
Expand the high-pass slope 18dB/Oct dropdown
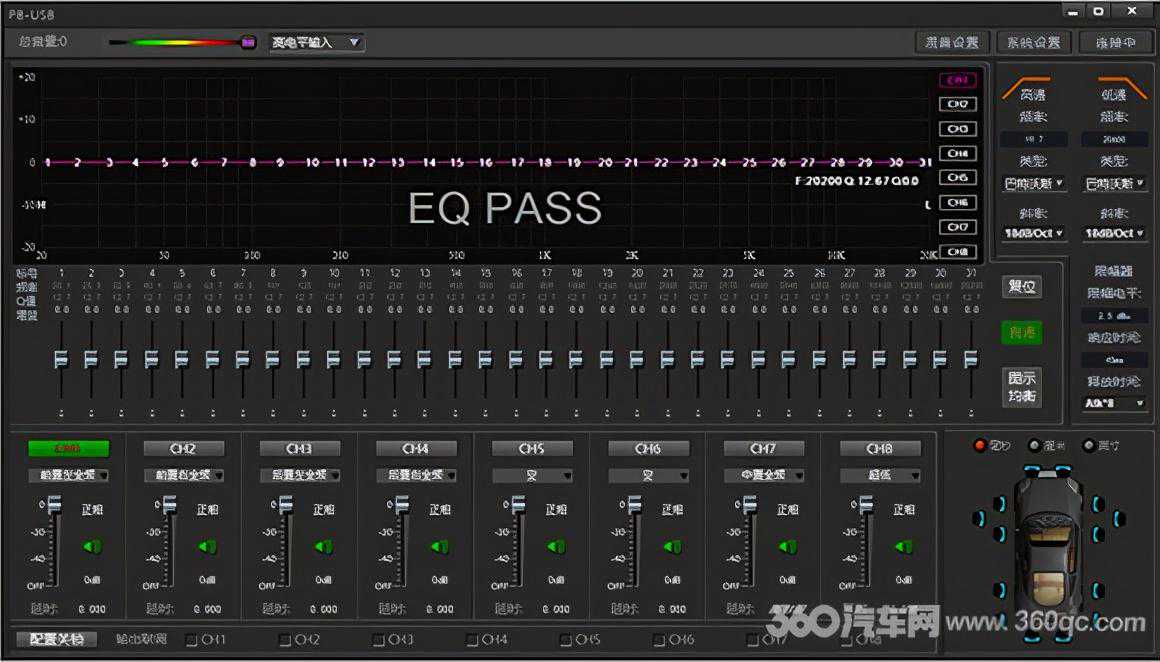[x=1033, y=233]
